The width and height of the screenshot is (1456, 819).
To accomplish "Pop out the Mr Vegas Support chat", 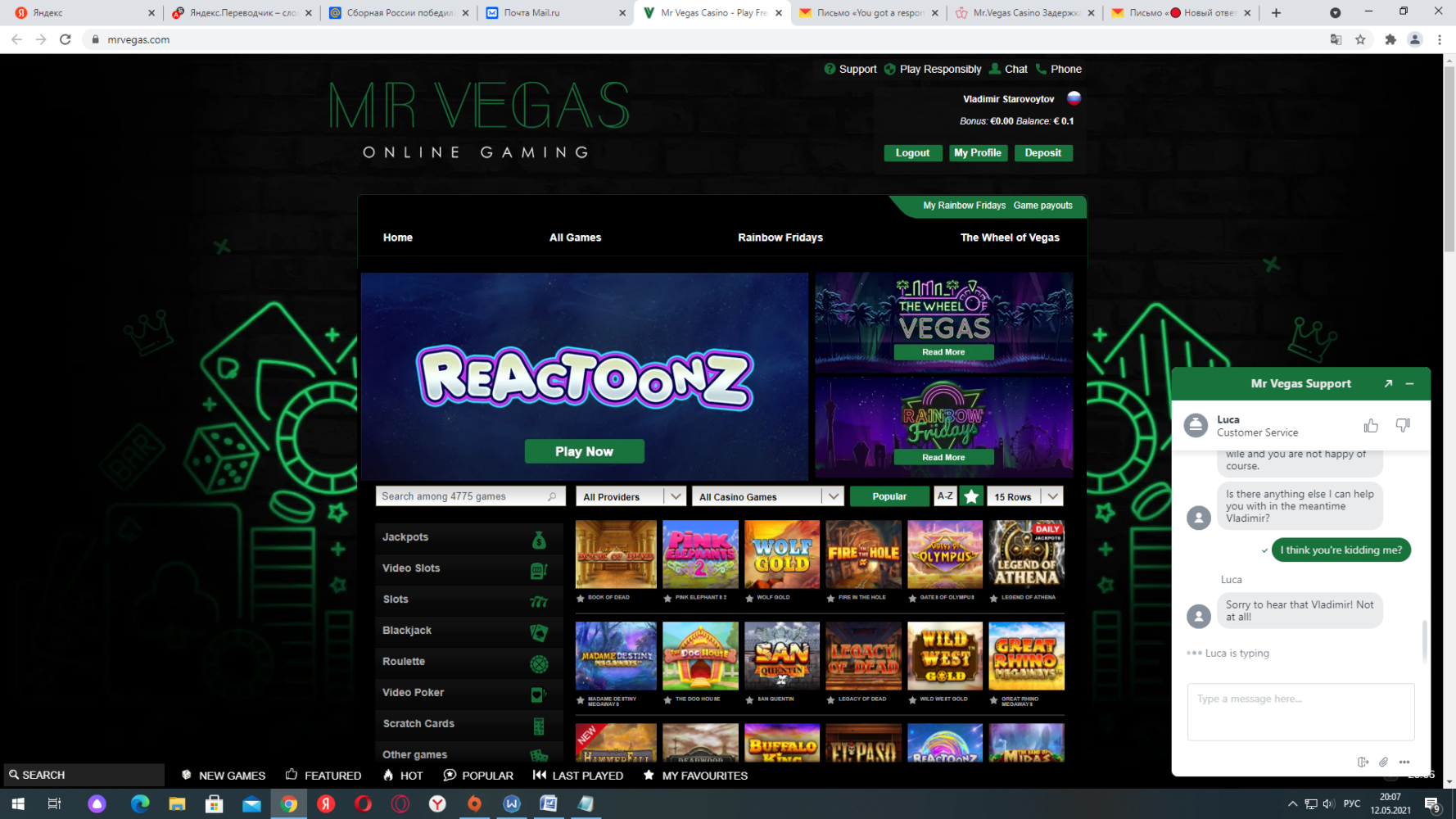I will tap(1388, 383).
